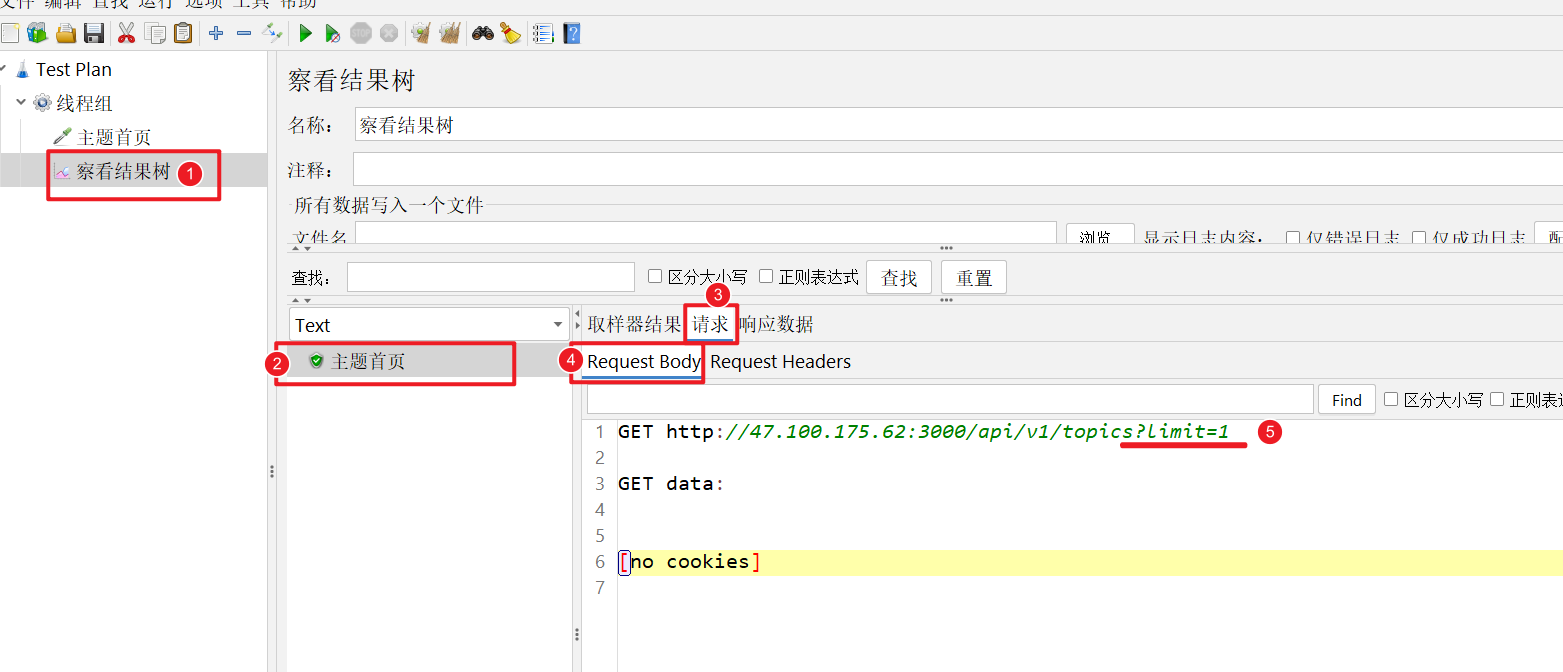Screen dimensions: 1563x672
Task: Switch to the 取样器结果 tab
Action: coord(634,324)
